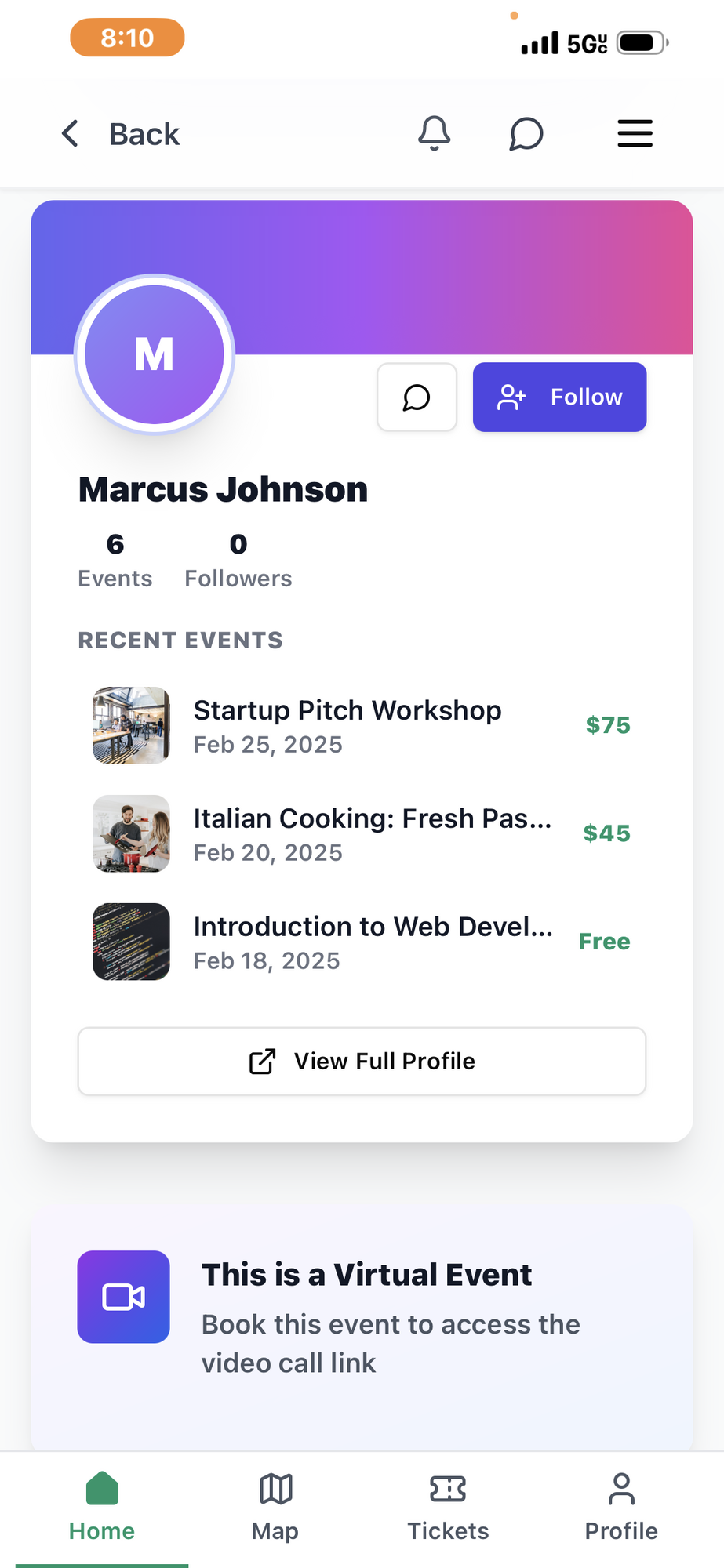The width and height of the screenshot is (724, 1568).
Task: Click the virtual event video camera icon
Action: point(123,1297)
